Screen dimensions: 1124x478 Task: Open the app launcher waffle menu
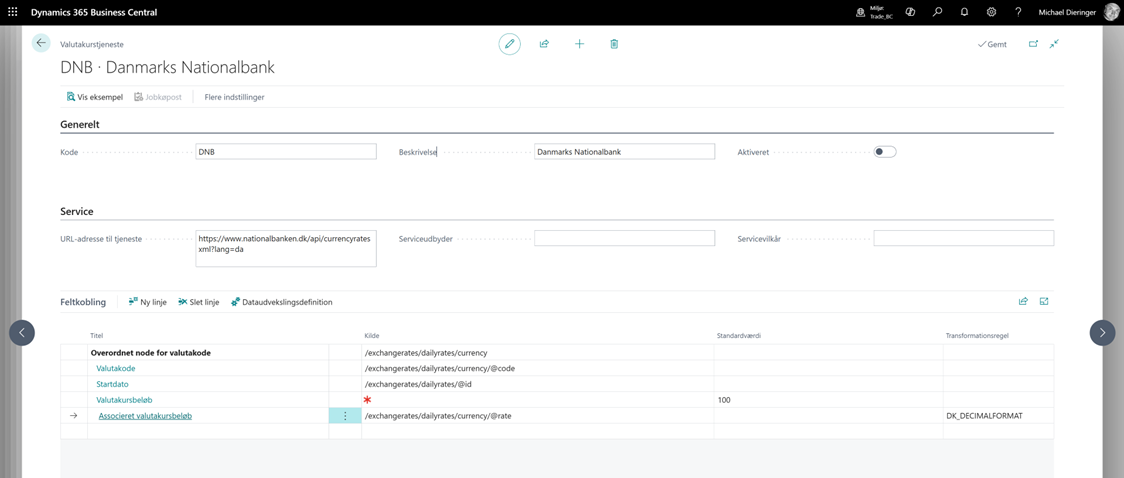(x=13, y=12)
